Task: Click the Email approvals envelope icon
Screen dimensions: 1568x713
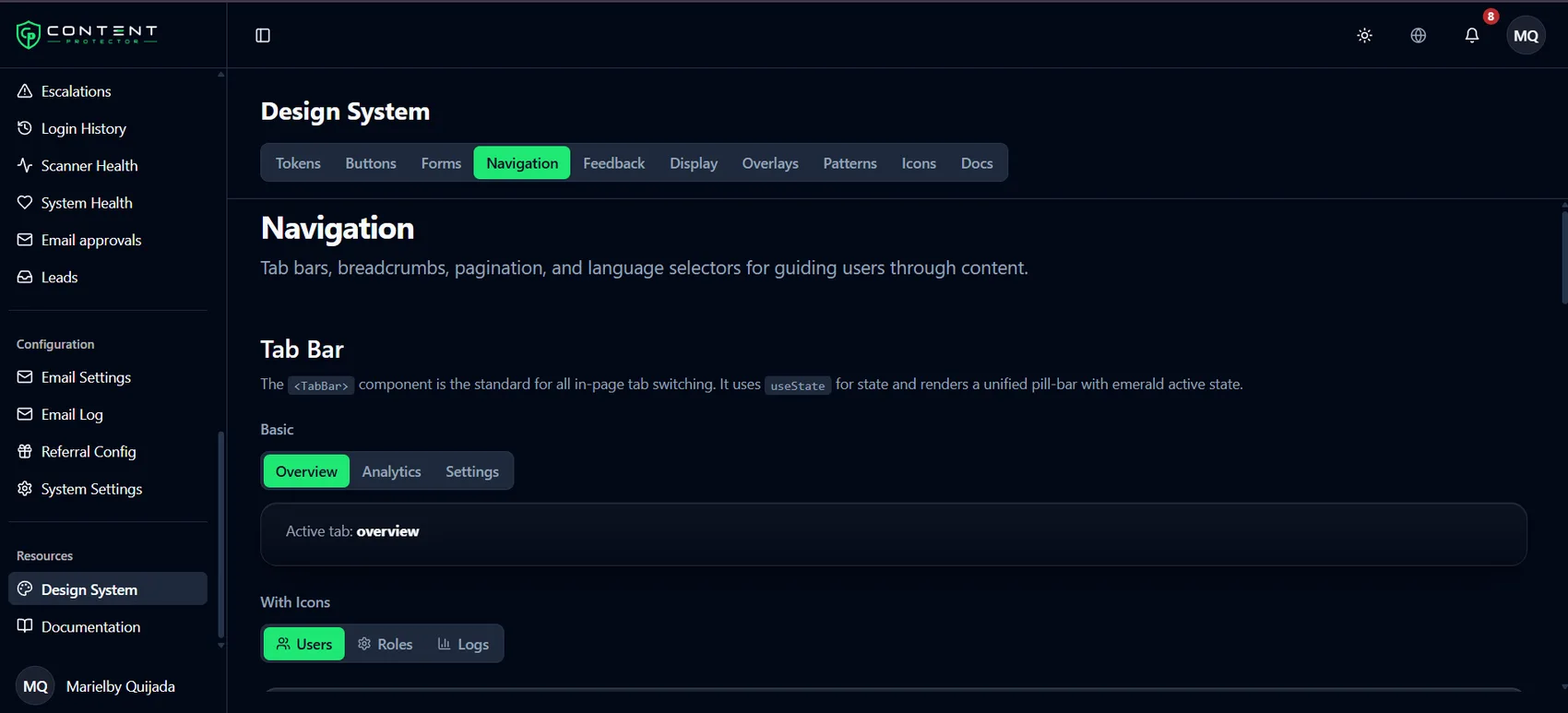Action: [x=25, y=239]
